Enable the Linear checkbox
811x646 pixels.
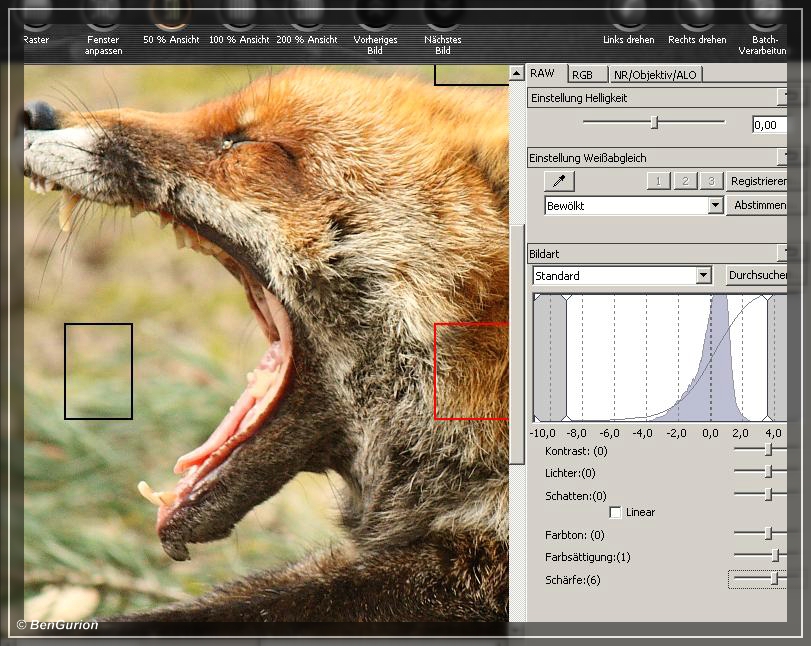pyautogui.click(x=615, y=512)
